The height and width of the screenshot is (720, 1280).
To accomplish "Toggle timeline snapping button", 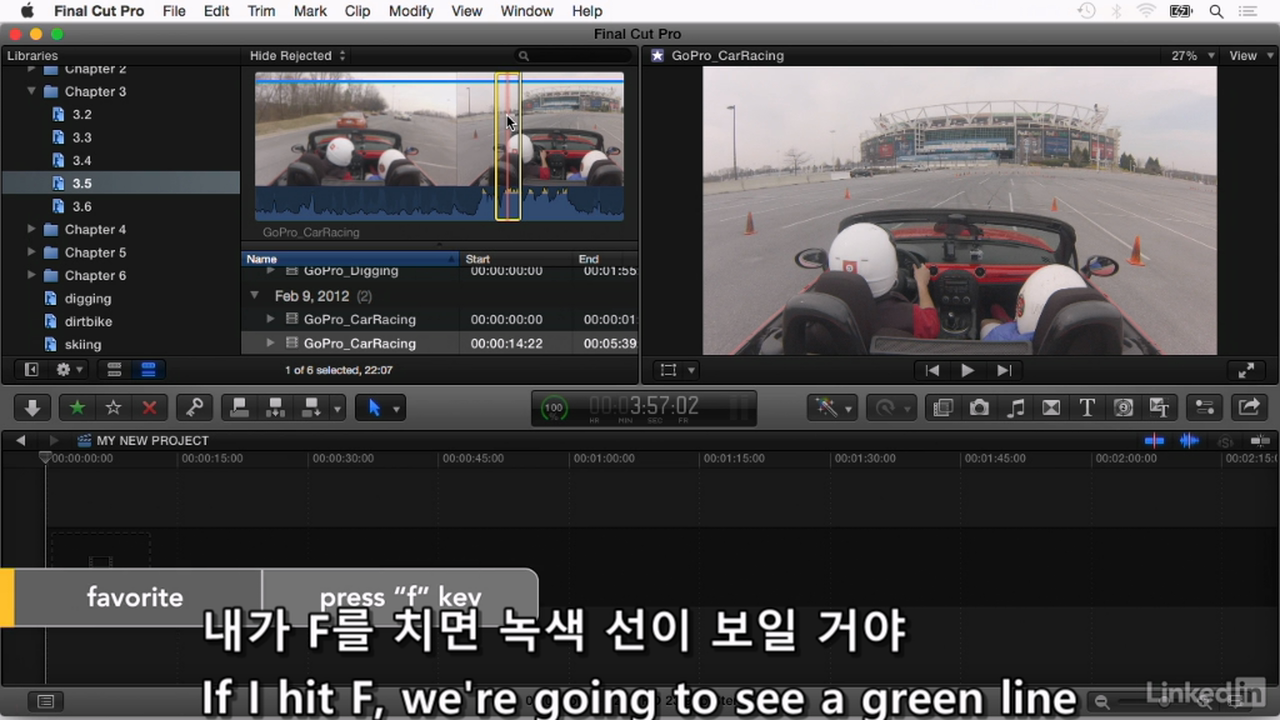I will coord(1260,440).
